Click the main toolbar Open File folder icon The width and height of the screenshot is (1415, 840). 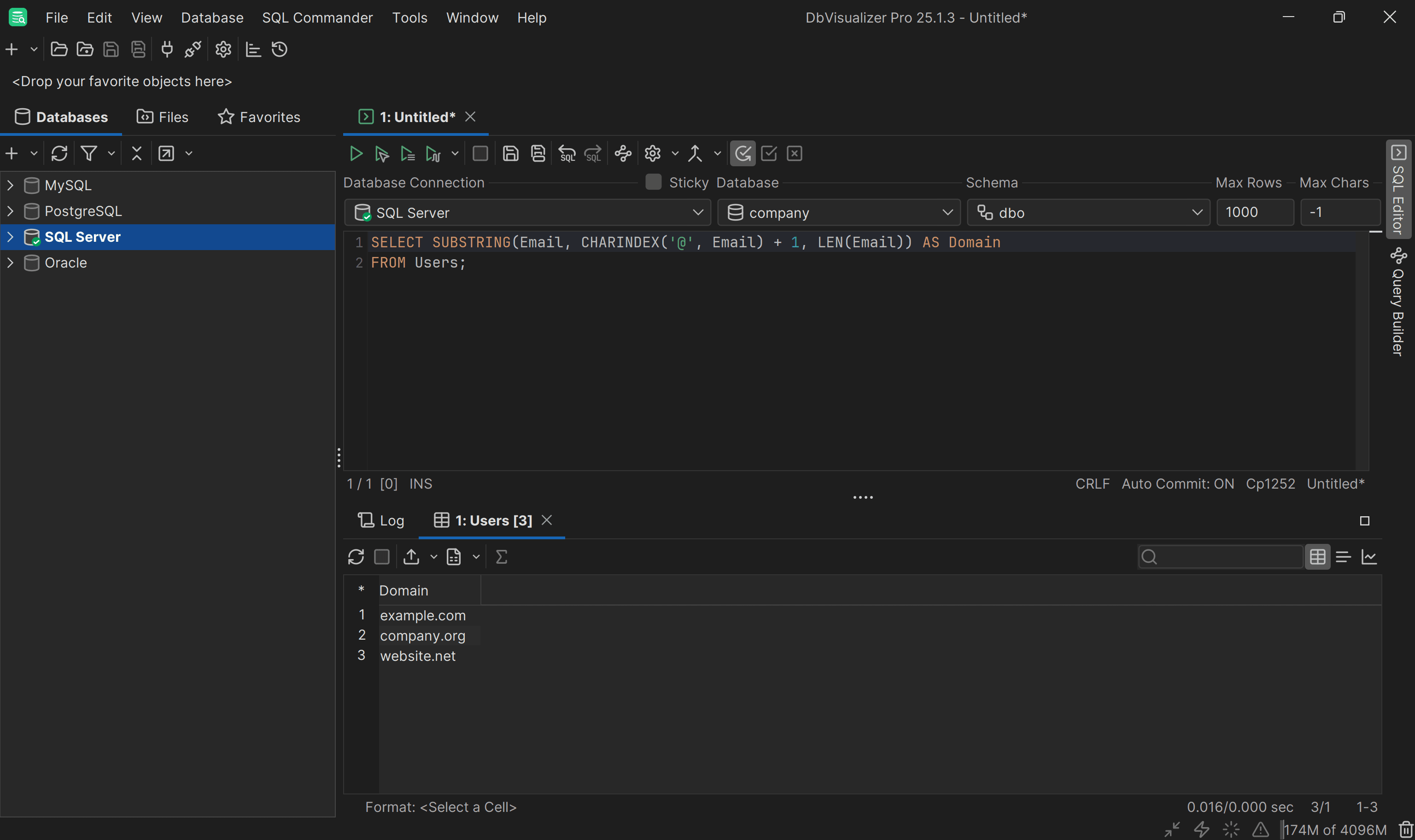59,49
